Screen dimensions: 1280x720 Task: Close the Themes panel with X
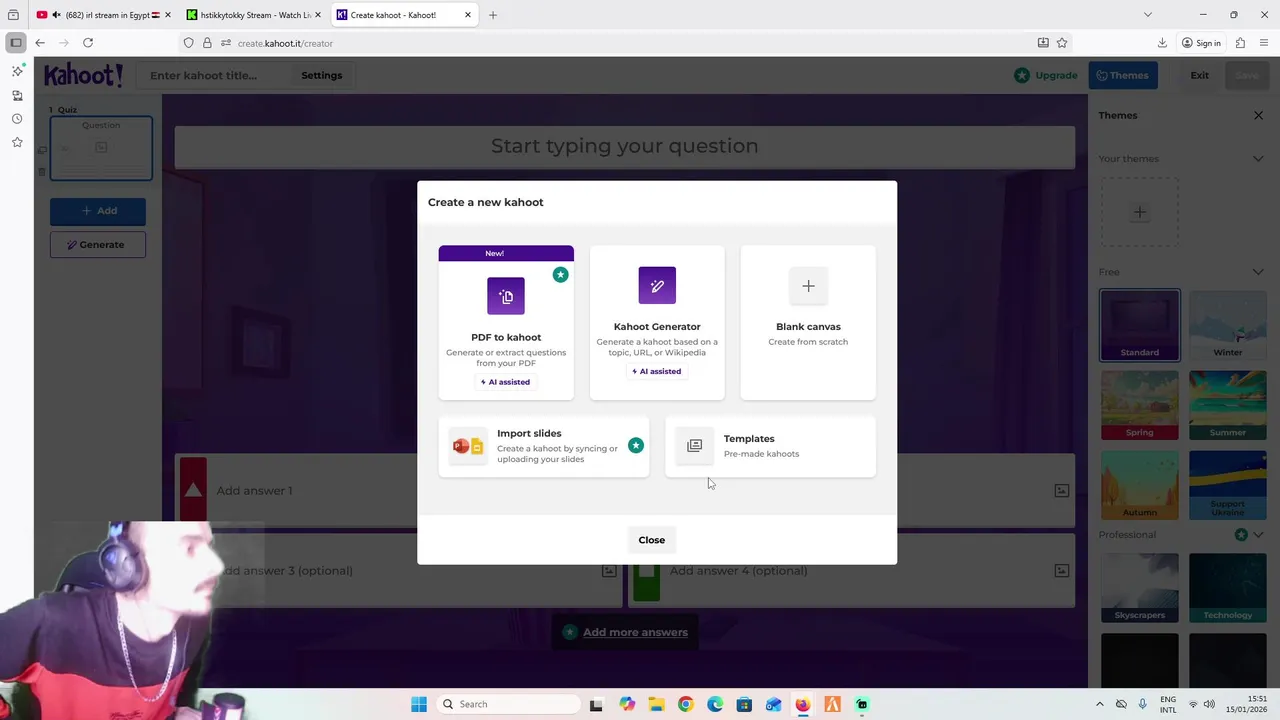click(x=1258, y=115)
